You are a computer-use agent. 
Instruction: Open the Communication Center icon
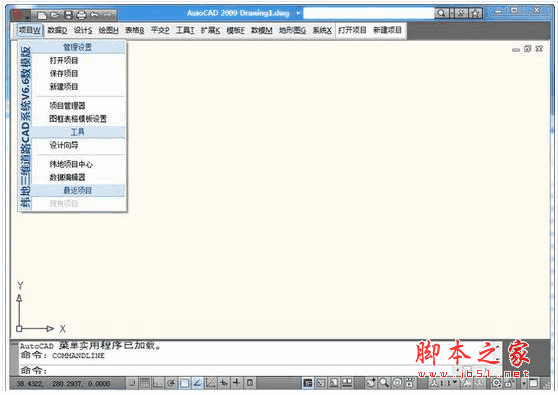tap(461, 14)
